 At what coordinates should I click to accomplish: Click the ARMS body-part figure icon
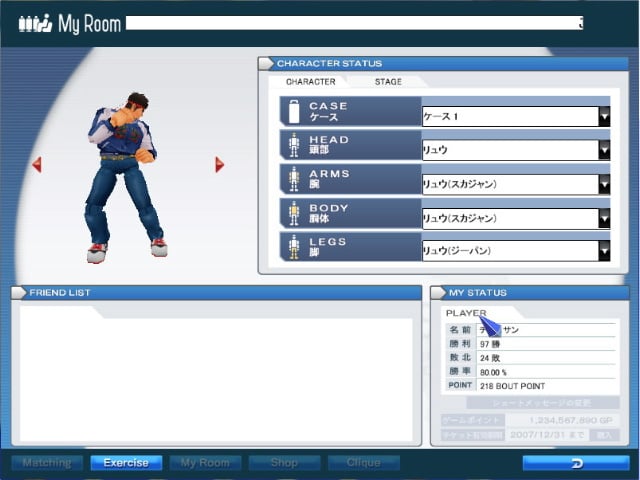point(294,179)
